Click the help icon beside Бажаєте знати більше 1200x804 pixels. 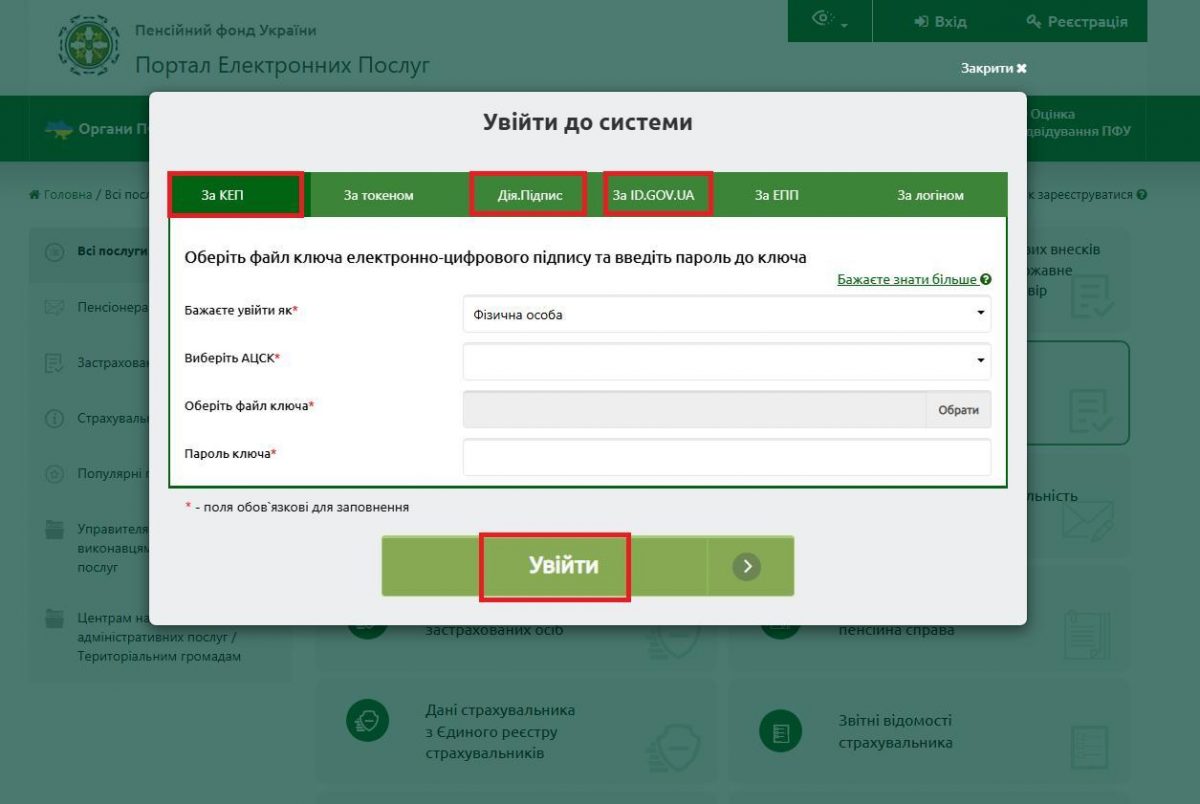(986, 280)
